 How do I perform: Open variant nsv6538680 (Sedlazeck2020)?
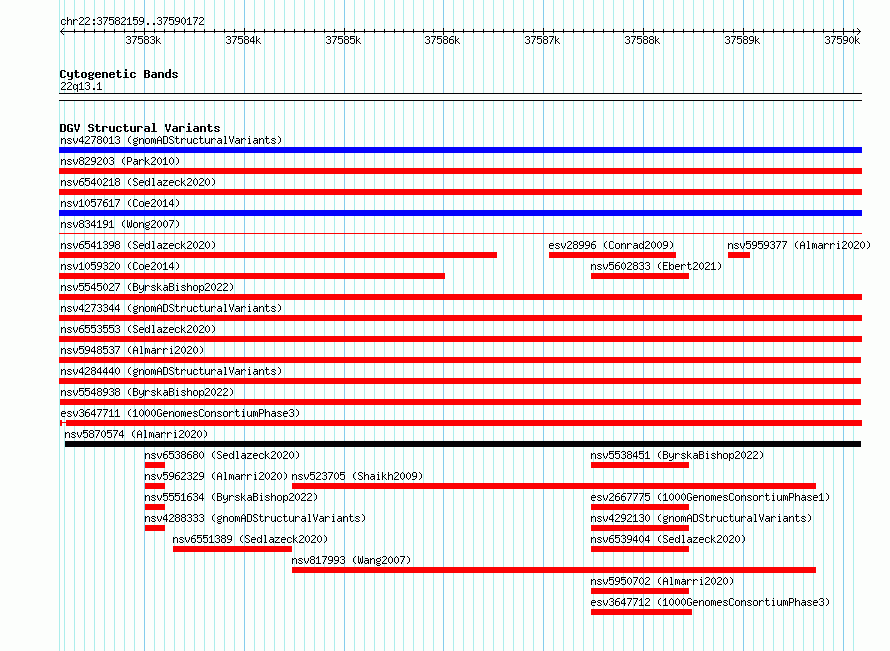click(222, 455)
